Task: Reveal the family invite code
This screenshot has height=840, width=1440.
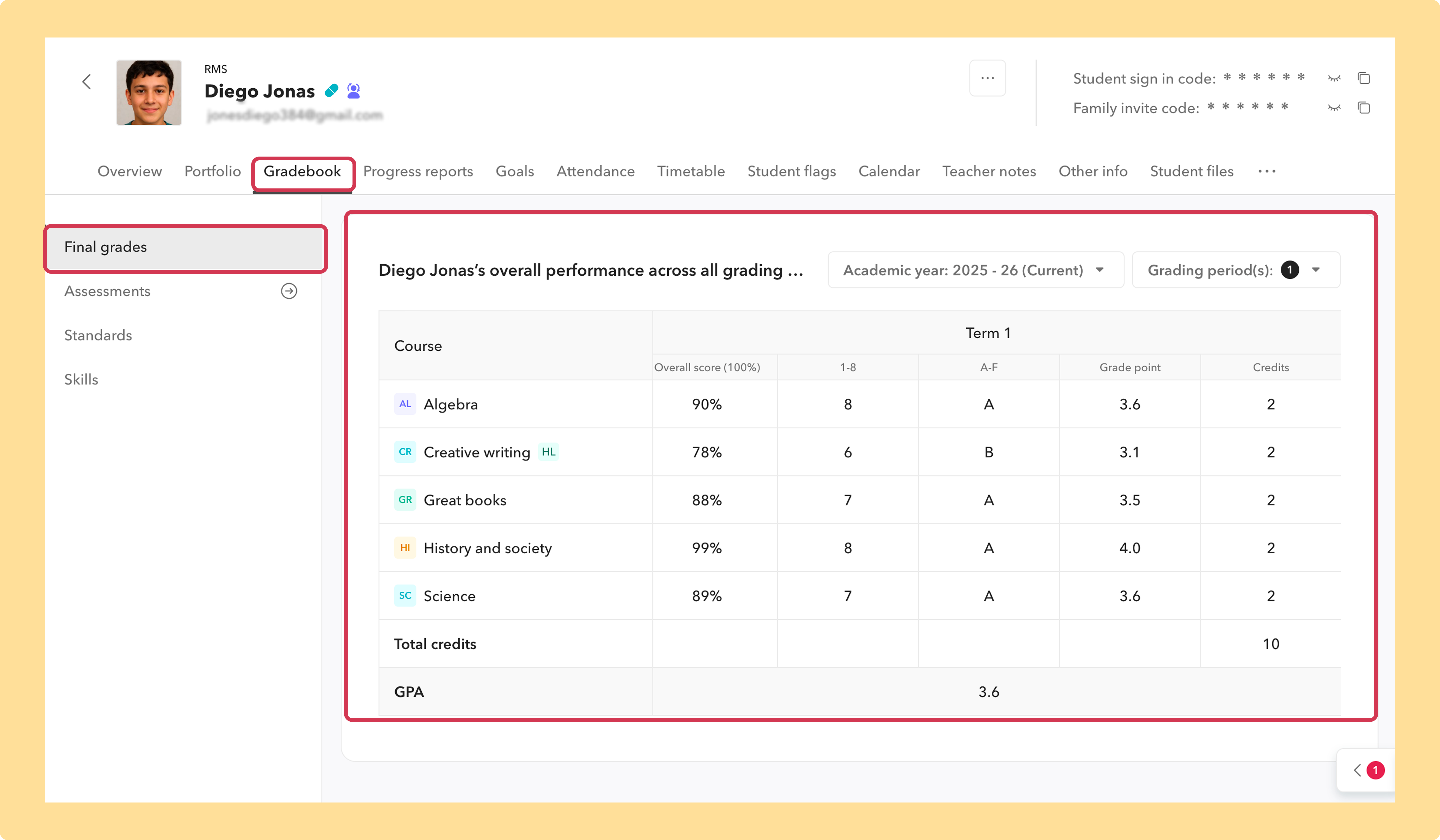Action: click(x=1334, y=108)
